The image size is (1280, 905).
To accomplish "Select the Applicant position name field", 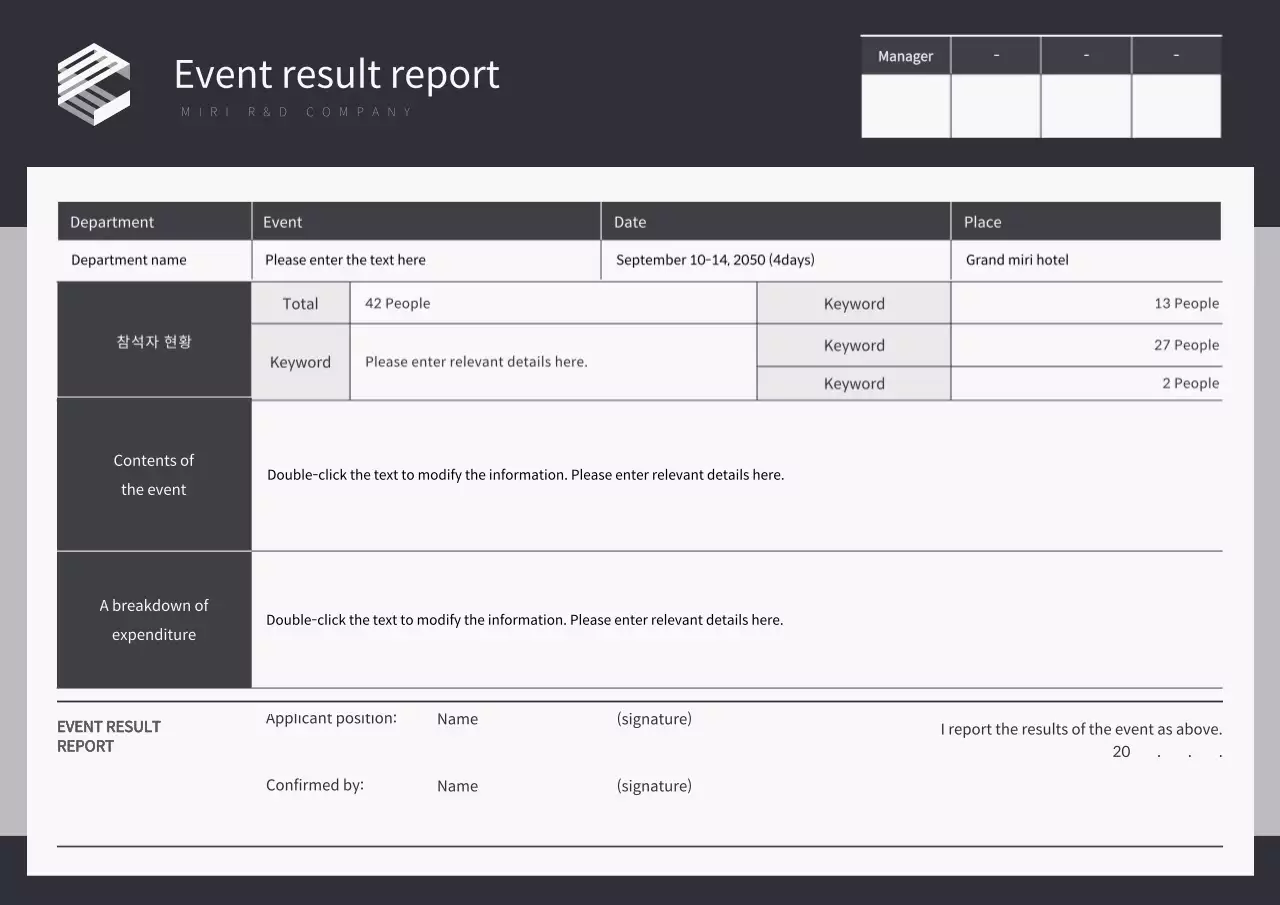I will [457, 718].
